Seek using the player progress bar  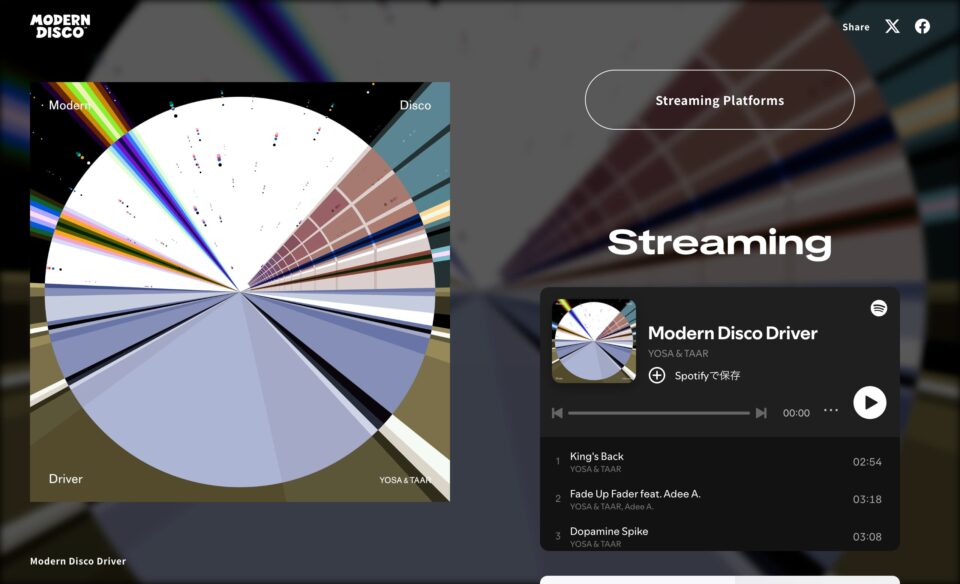click(659, 413)
